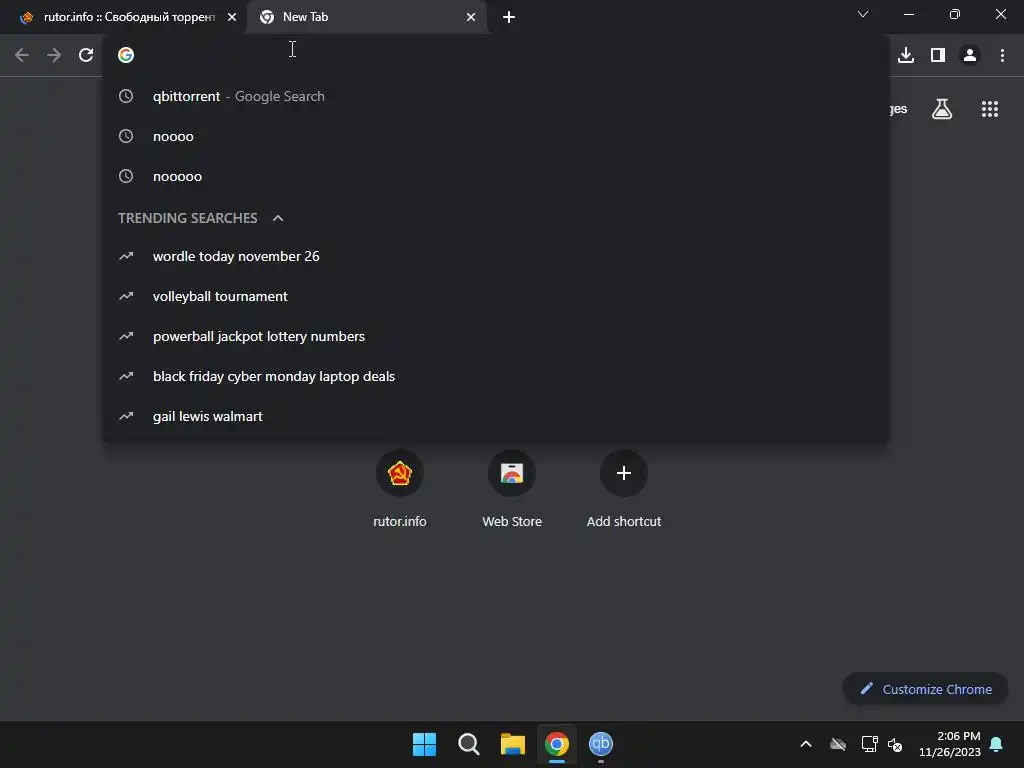Click the 'TRENDING SEARCHES' heading text
1024x768 pixels.
click(x=187, y=218)
